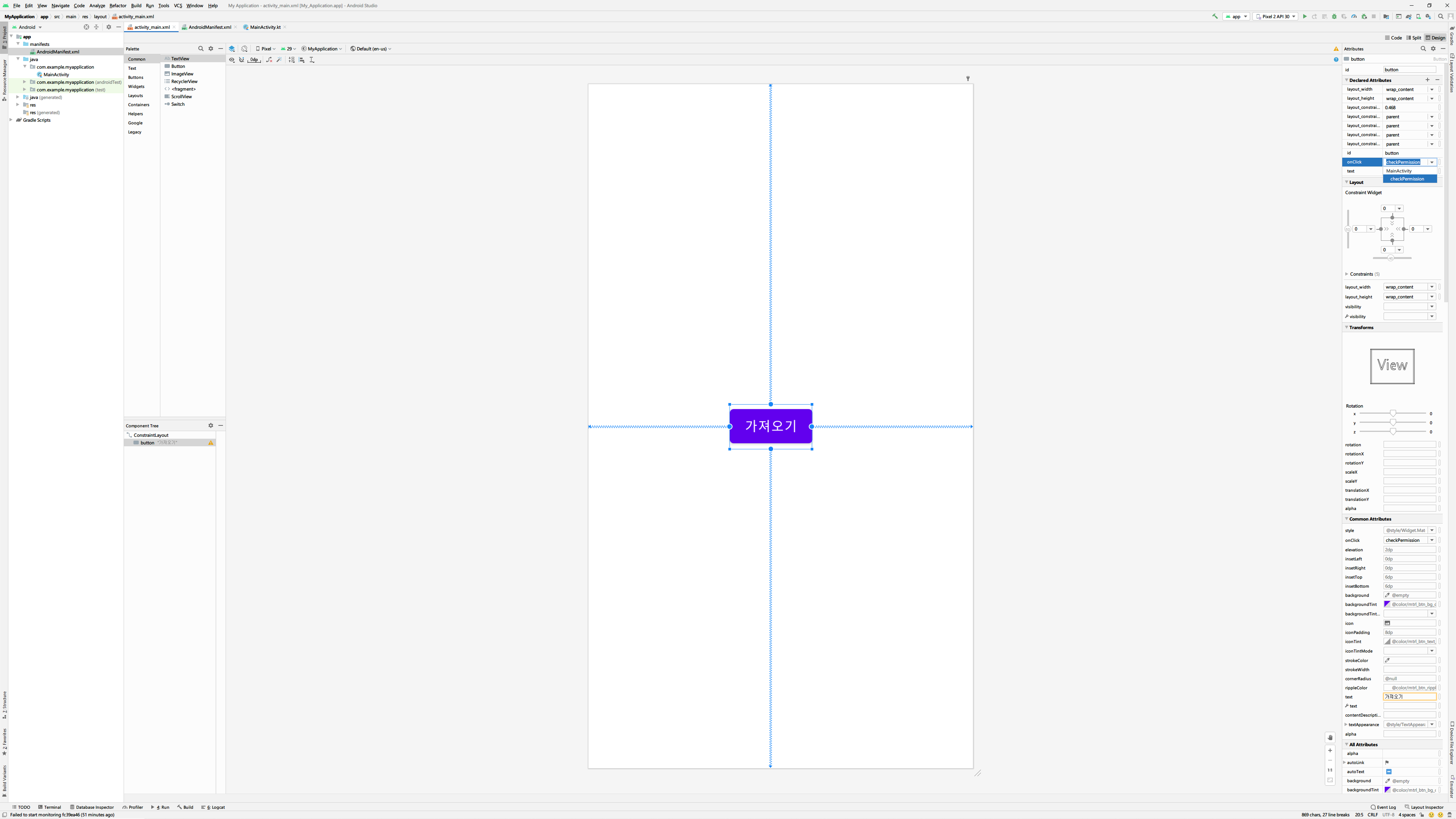Click the Clear All Constraints icon
Image resolution: width=1456 pixels, height=819 pixels.
click(269, 60)
